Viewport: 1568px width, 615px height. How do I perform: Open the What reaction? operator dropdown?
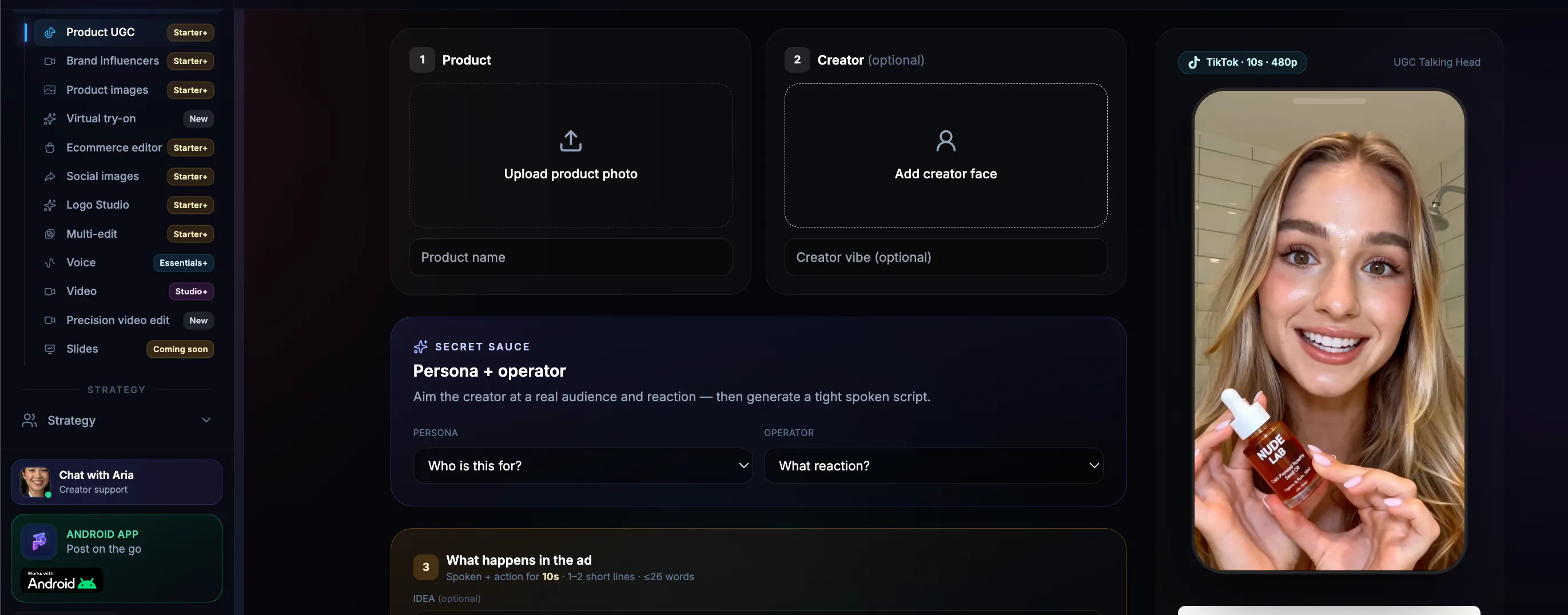pos(933,466)
